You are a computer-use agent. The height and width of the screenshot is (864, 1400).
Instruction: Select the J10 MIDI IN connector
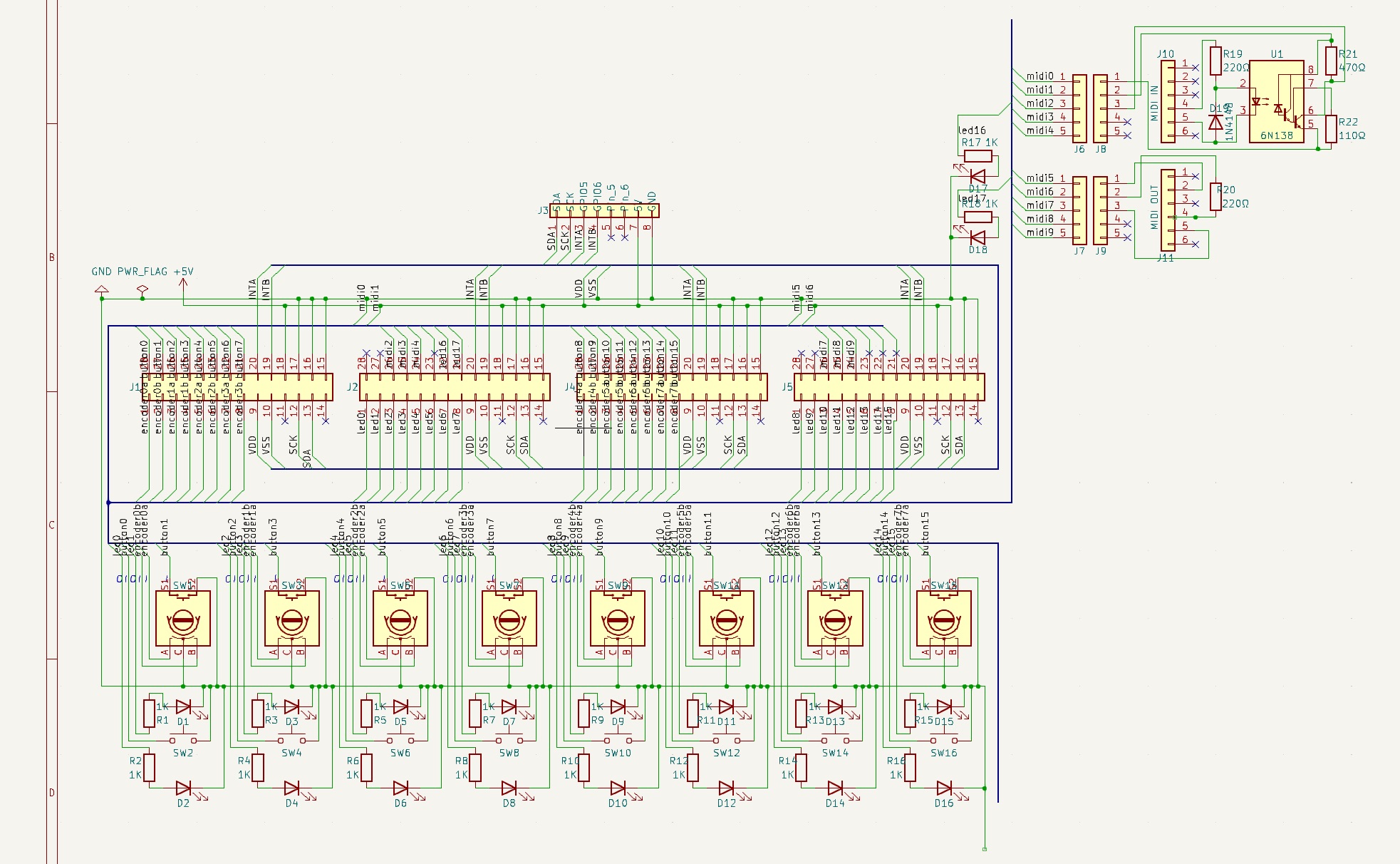1168,101
